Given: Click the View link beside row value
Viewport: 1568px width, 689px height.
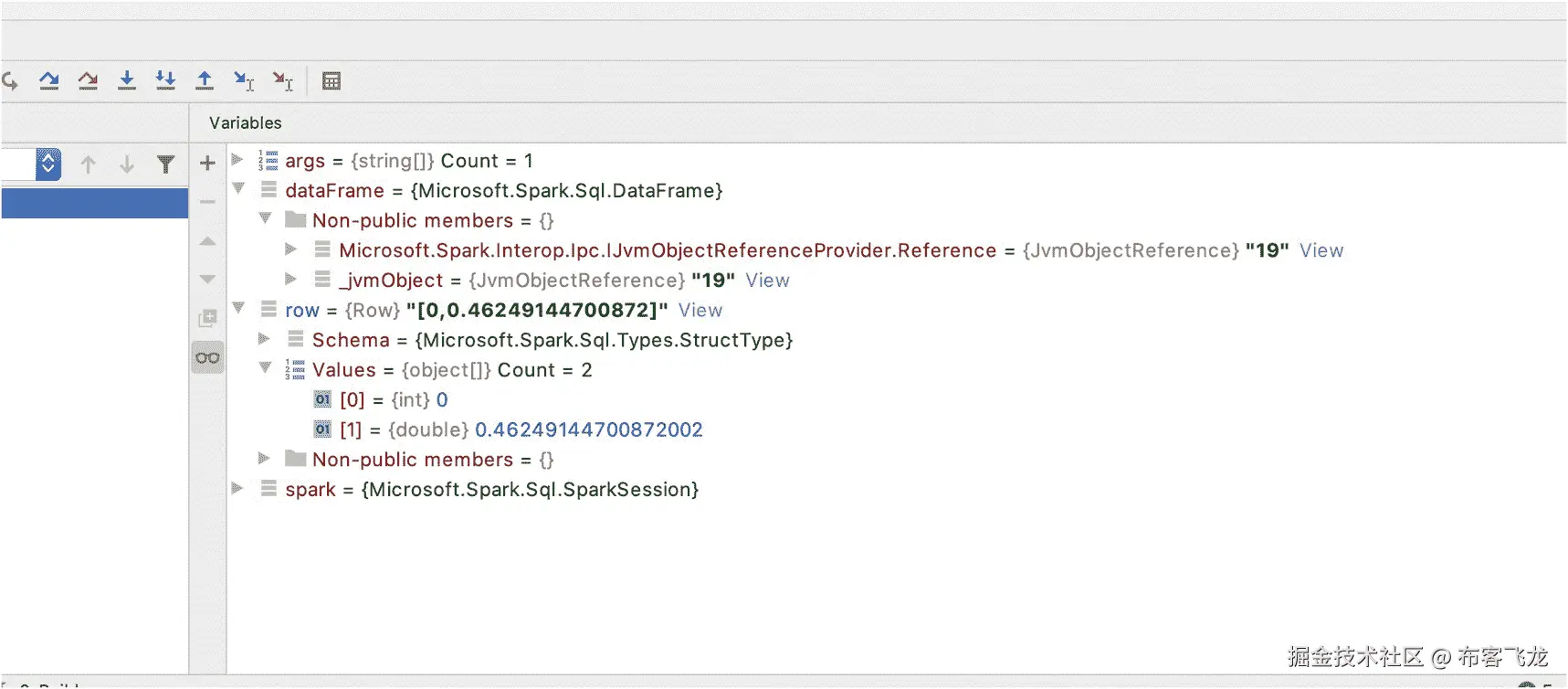Looking at the screenshot, I should click(x=700, y=311).
